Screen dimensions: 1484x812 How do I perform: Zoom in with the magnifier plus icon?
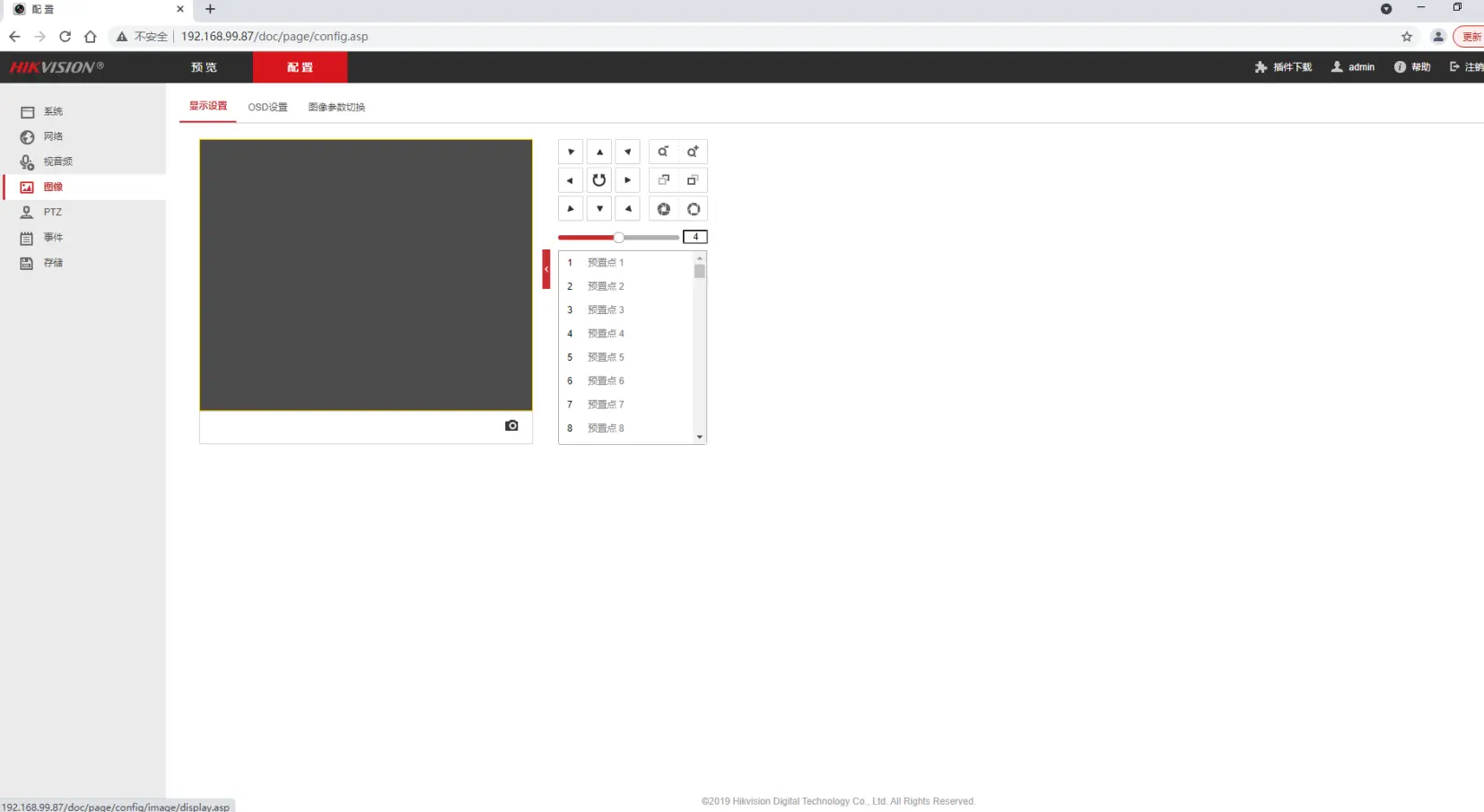(693, 152)
